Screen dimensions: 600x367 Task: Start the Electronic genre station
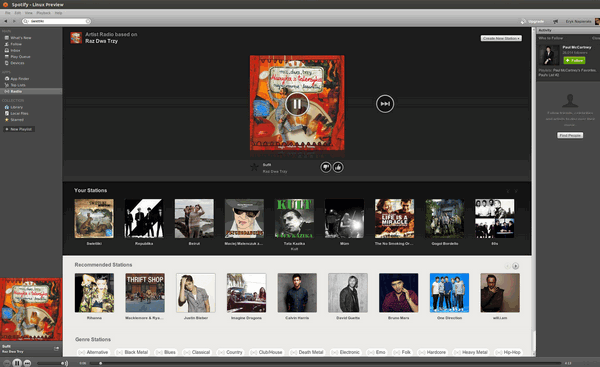pos(346,352)
